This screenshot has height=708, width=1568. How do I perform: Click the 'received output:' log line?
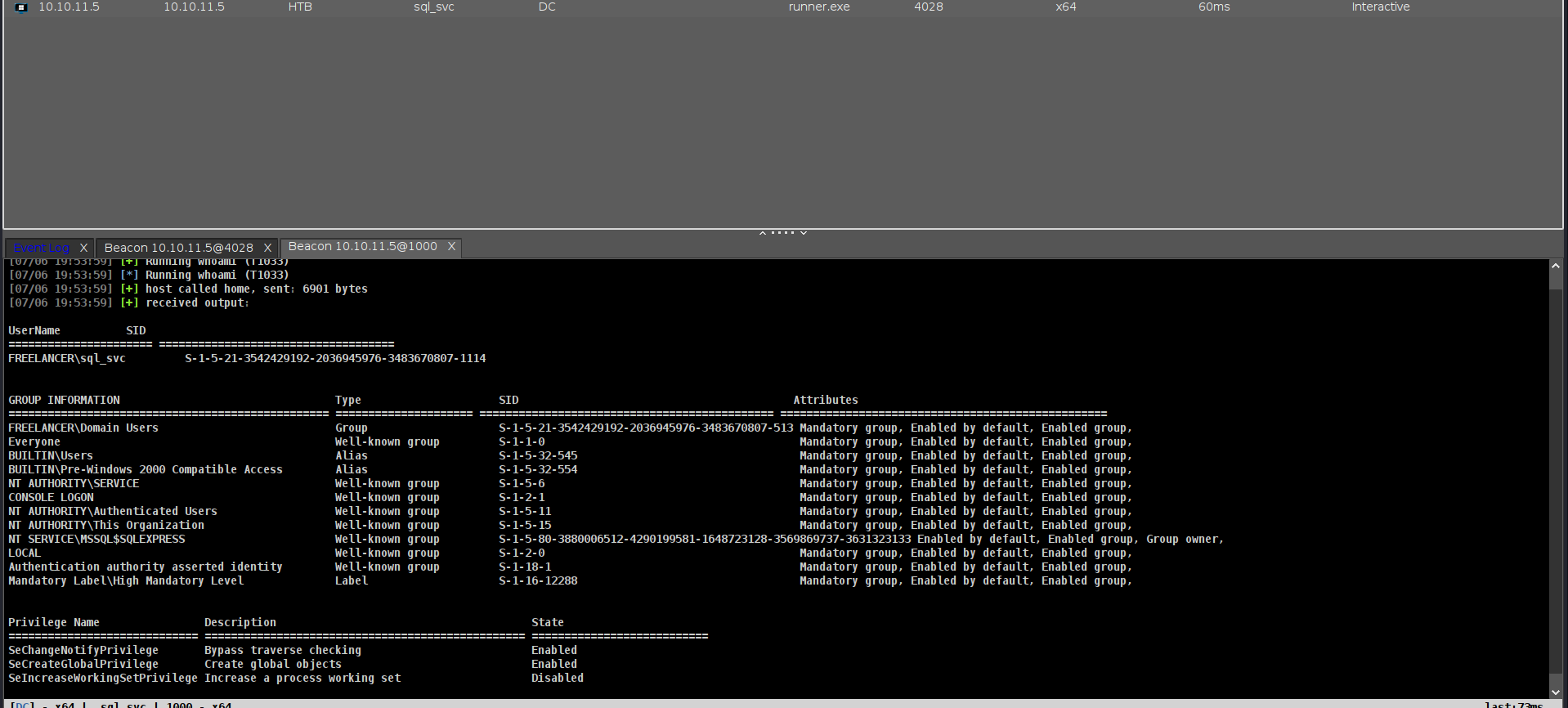pos(129,302)
